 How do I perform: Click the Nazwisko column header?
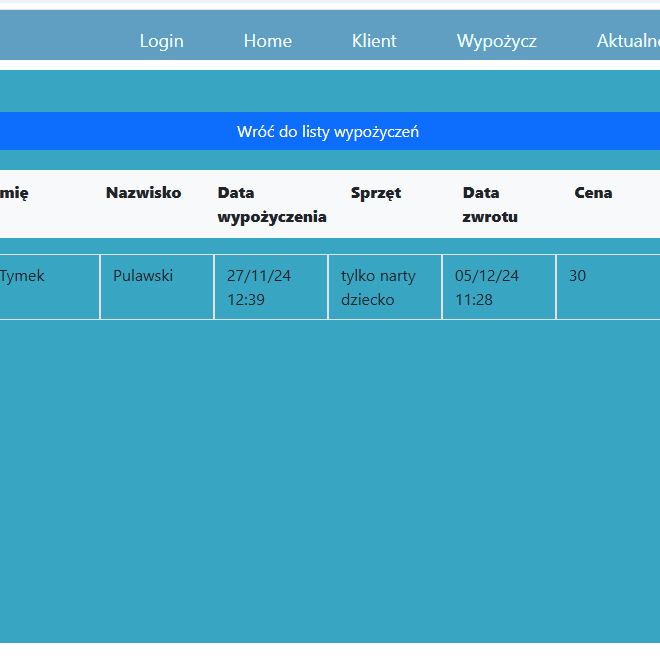point(143,193)
